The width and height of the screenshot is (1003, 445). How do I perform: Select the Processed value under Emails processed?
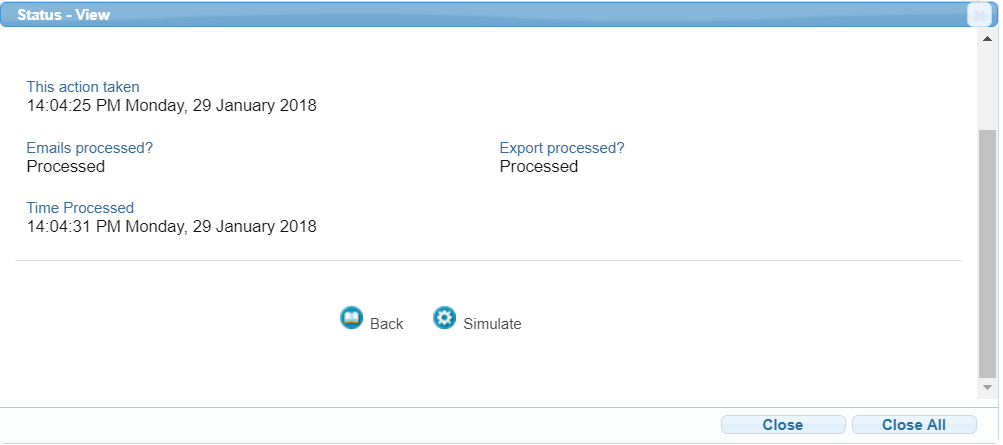(66, 166)
